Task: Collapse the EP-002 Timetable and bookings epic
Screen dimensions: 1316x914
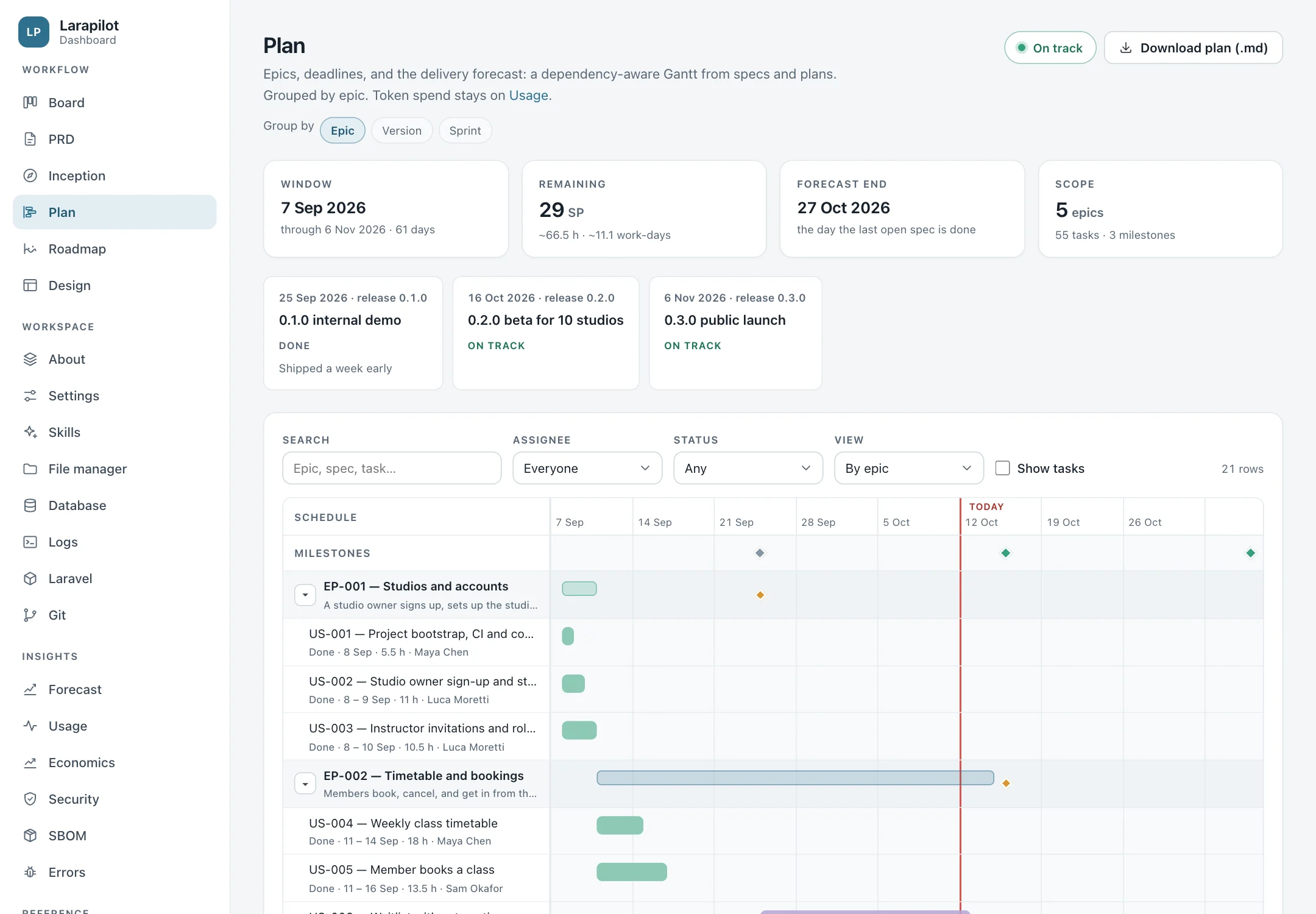Action: pos(305,784)
